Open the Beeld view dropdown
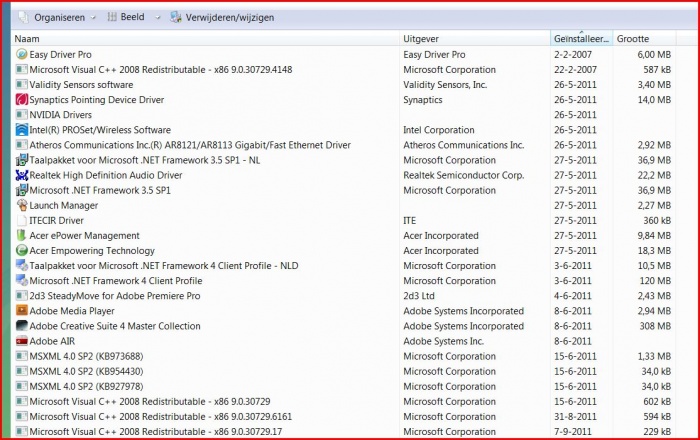700x440 pixels. [x=127, y=17]
